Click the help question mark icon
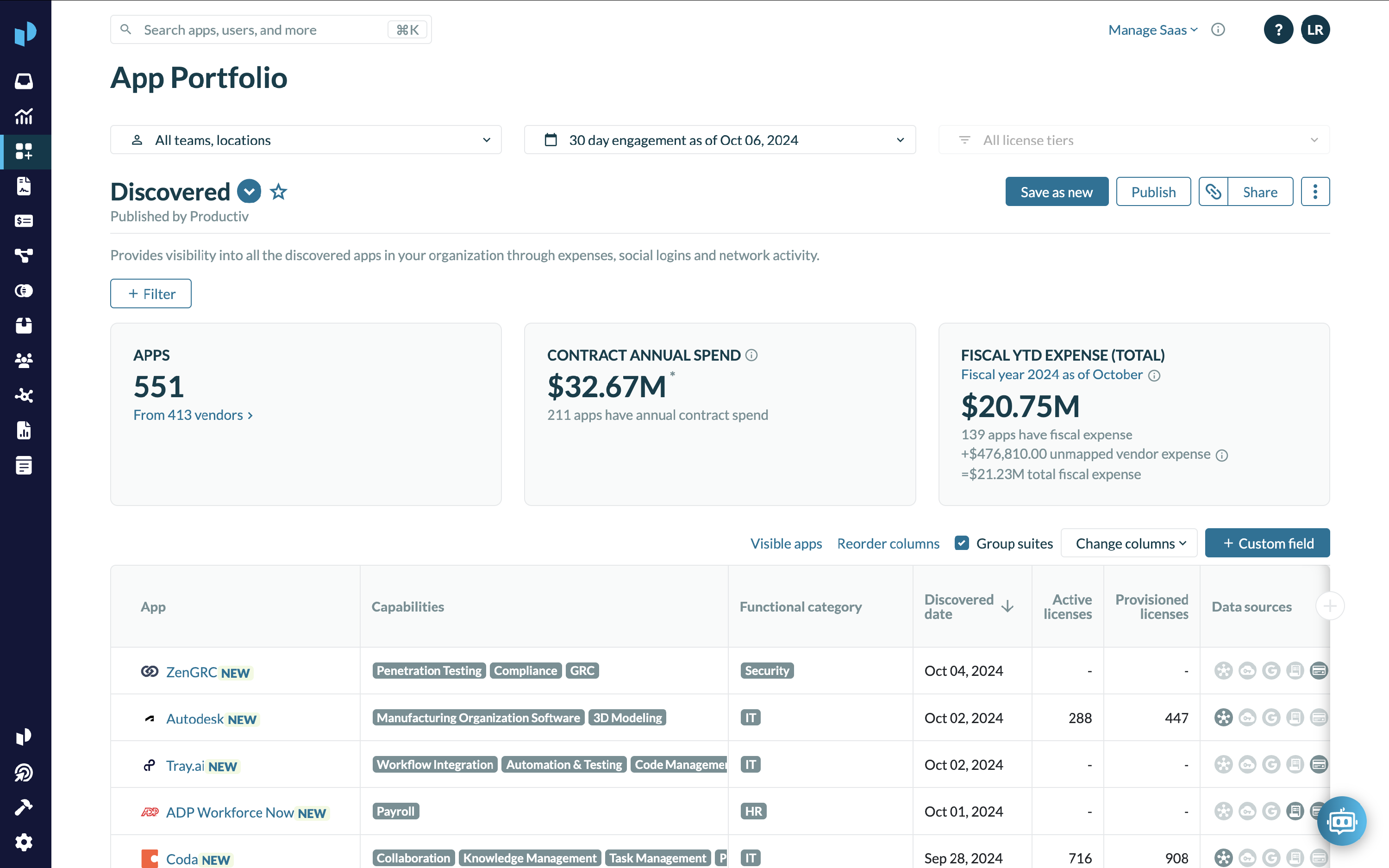The width and height of the screenshot is (1389, 868). pyautogui.click(x=1278, y=30)
